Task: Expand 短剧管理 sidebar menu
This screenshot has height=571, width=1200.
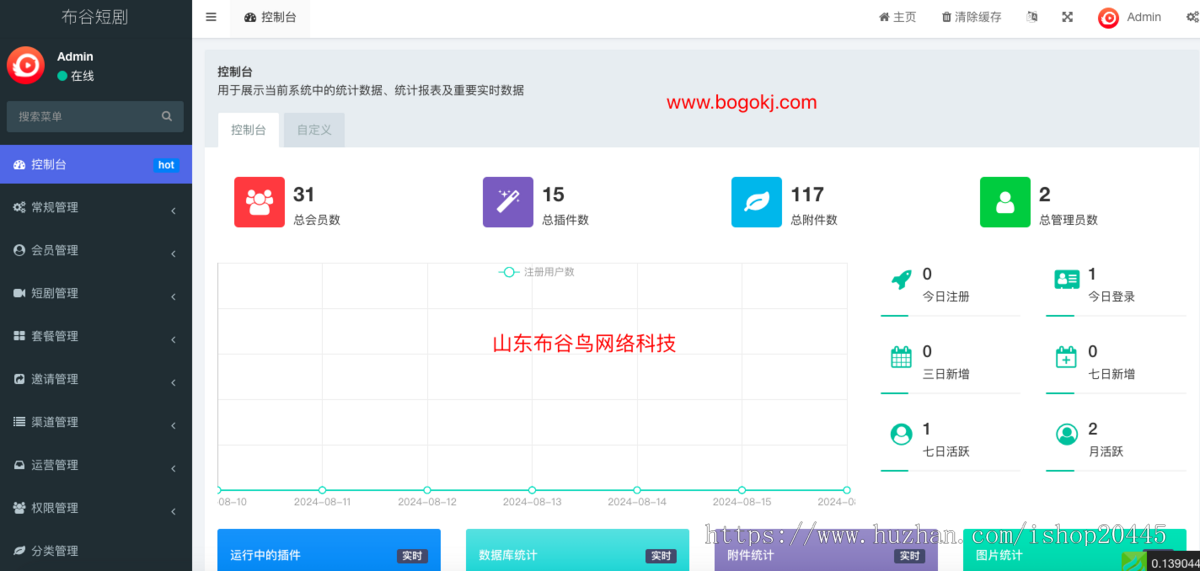Action: point(96,293)
